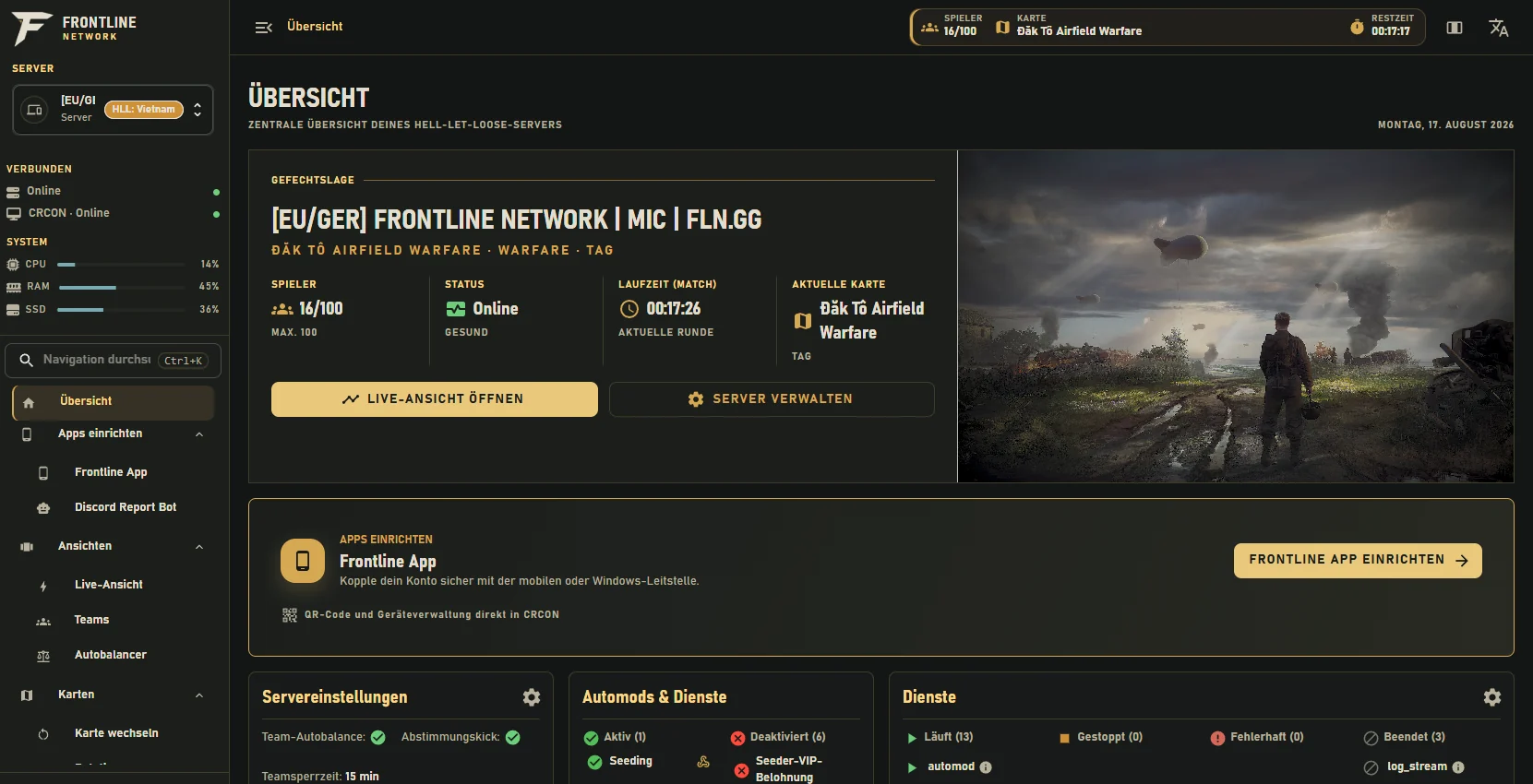Open Teams view in sidebar

point(91,620)
